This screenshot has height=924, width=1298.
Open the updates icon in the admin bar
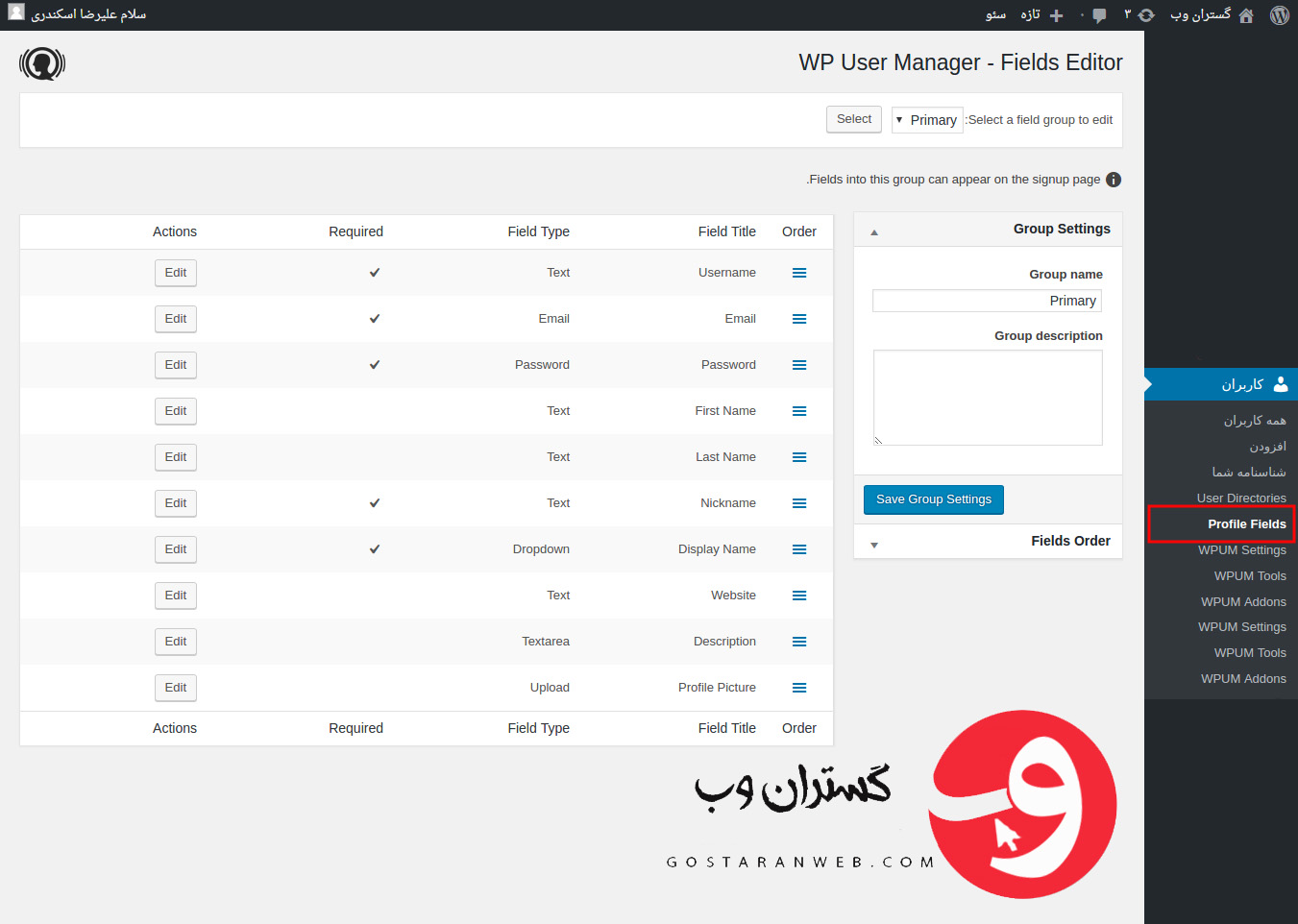pyautogui.click(x=1146, y=15)
